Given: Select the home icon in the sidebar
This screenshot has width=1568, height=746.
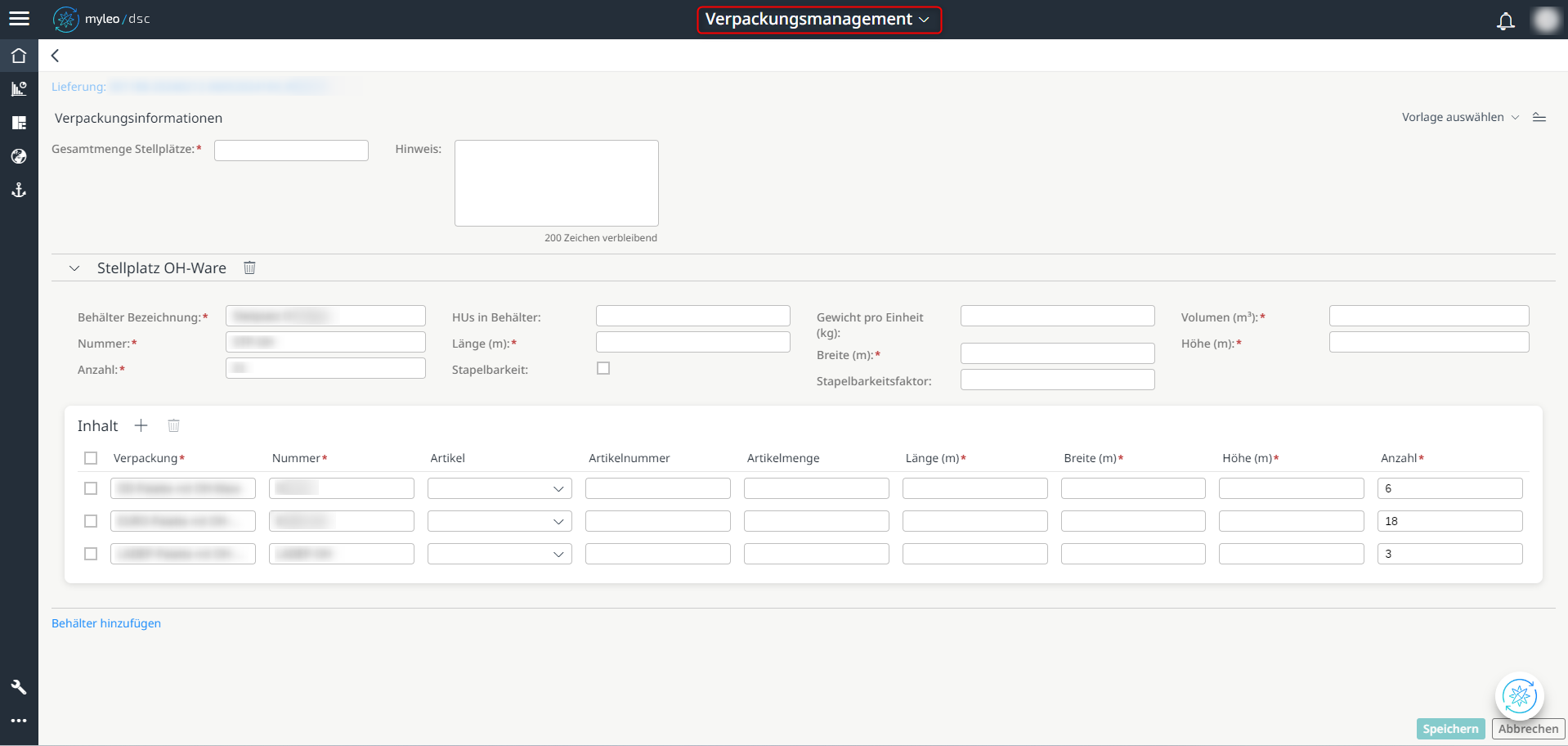Looking at the screenshot, I should coord(19,55).
